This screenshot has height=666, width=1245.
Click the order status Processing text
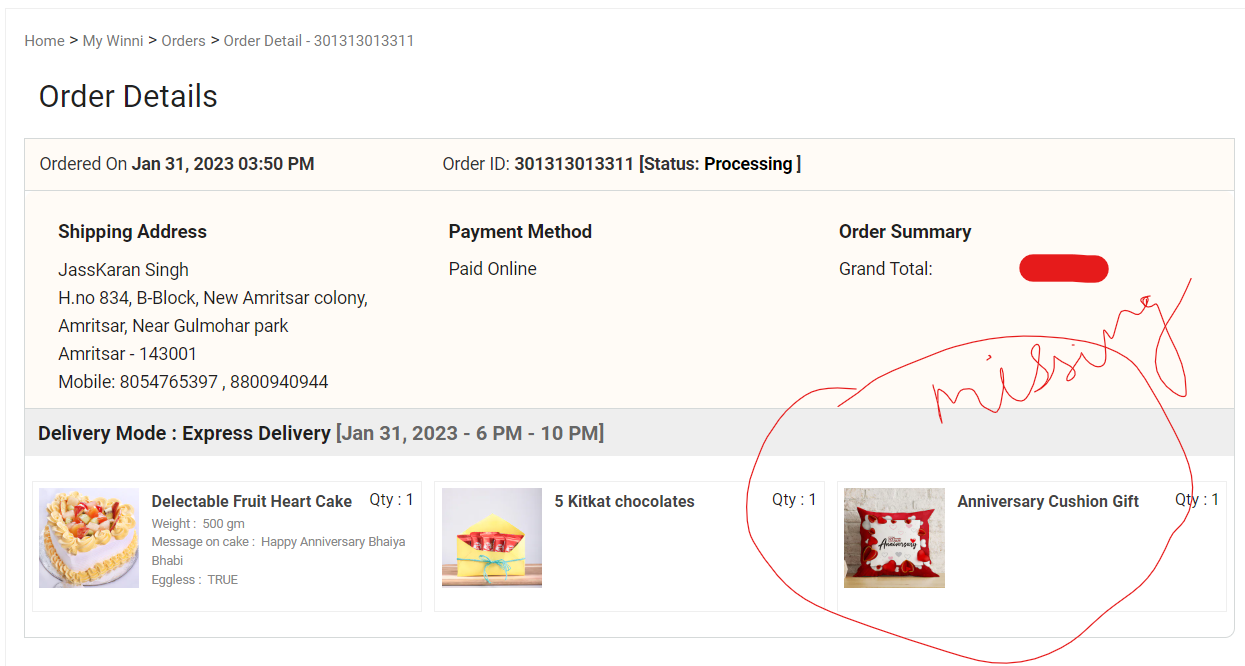748,164
